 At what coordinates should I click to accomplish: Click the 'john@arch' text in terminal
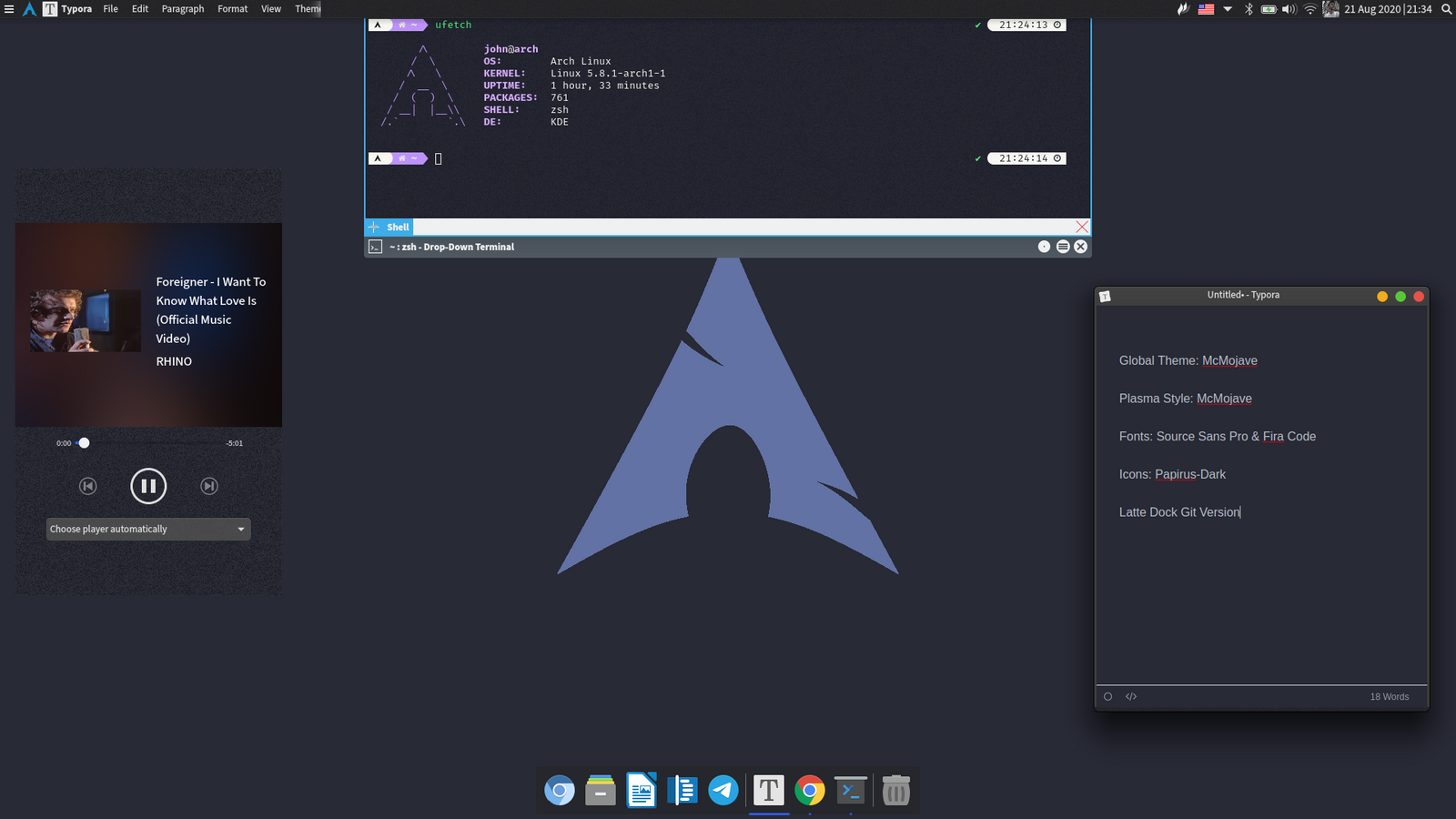pos(511,49)
